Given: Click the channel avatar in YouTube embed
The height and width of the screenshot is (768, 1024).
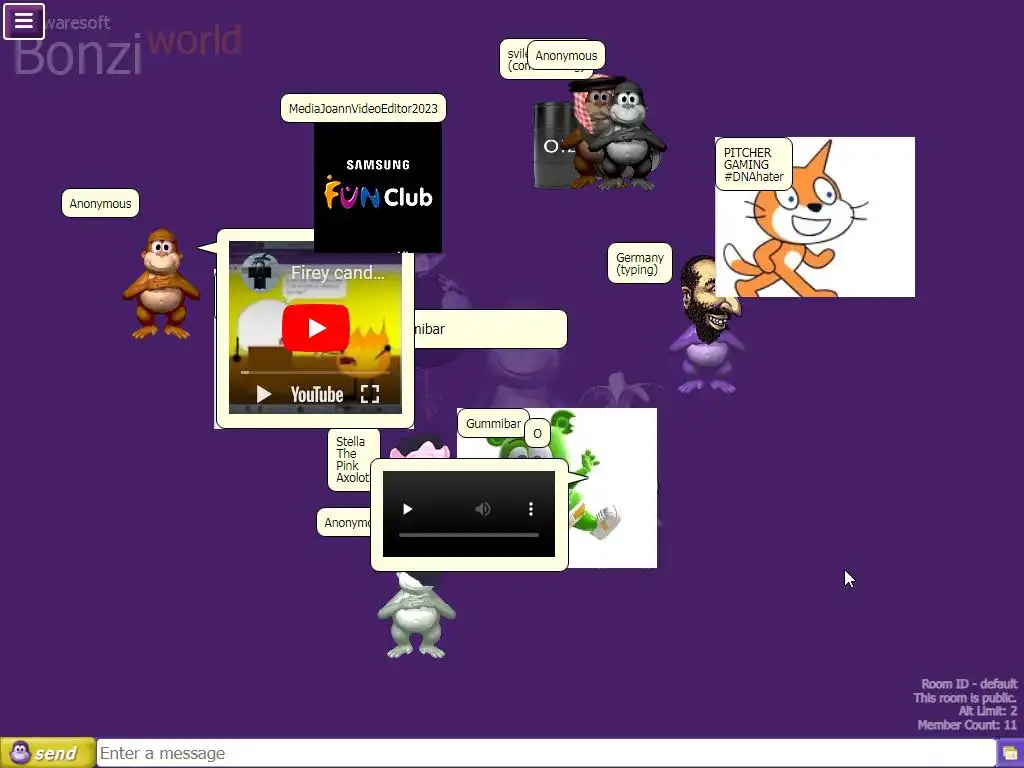Looking at the screenshot, I should pos(261,271).
